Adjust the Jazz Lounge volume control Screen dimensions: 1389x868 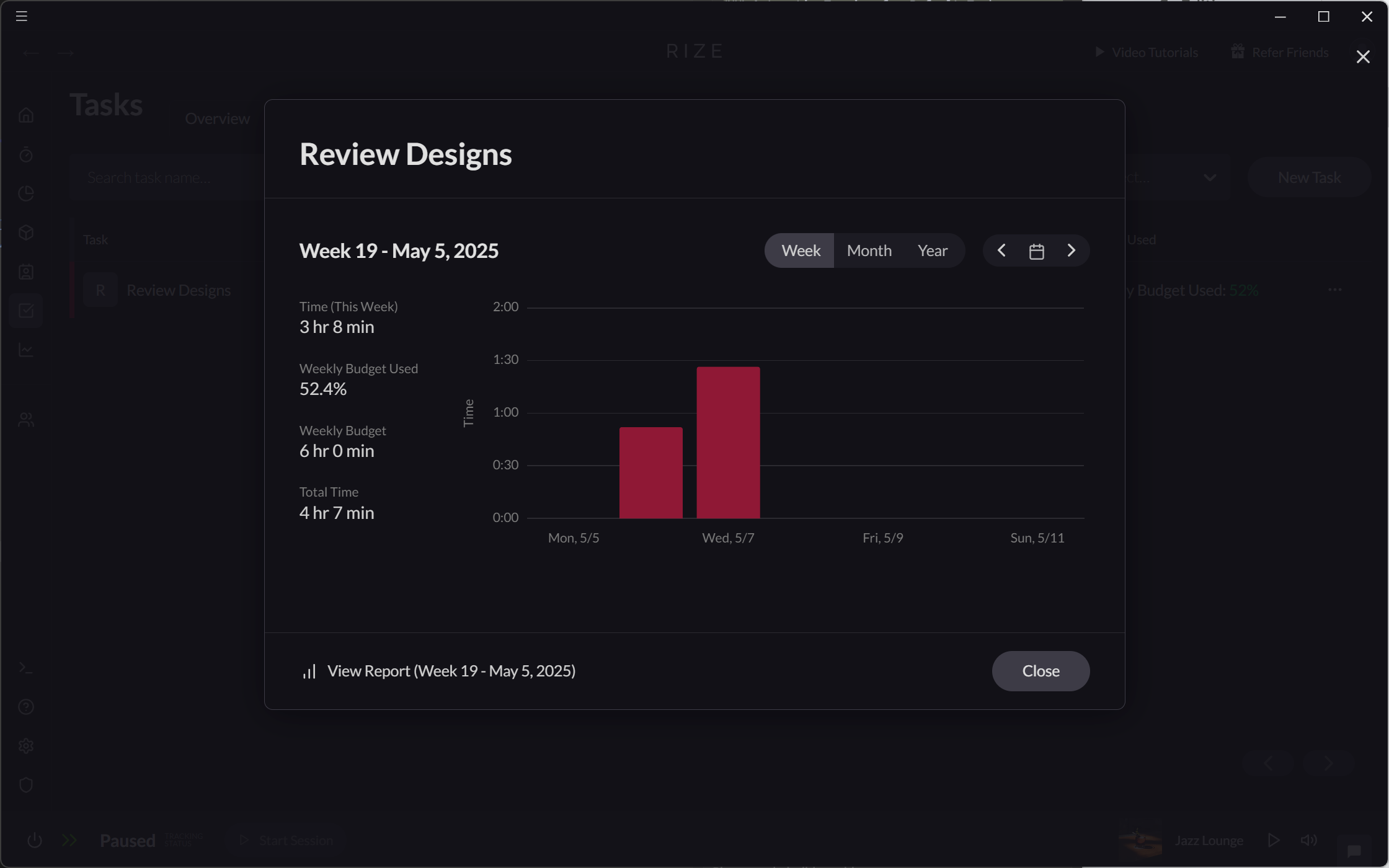point(1310,840)
